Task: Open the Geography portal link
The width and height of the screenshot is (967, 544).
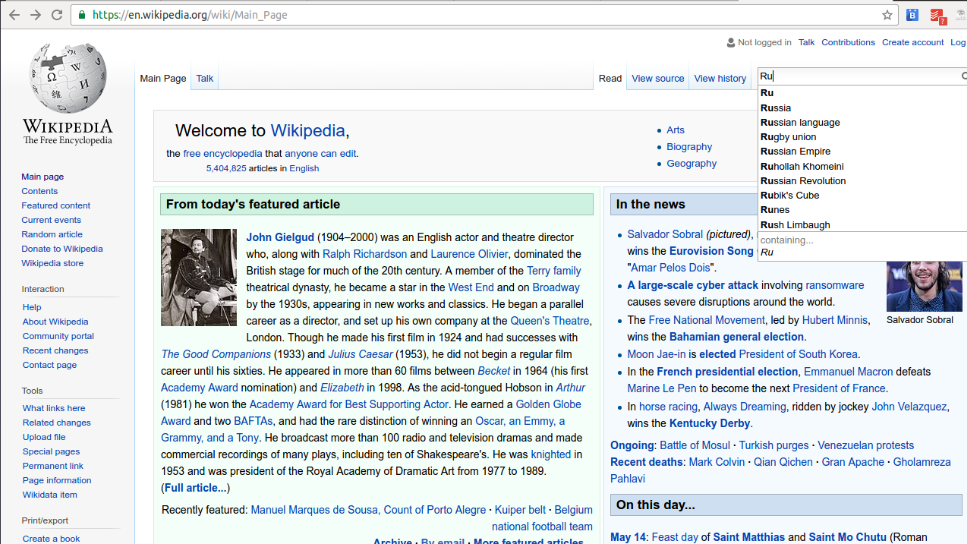Action: [x=691, y=163]
